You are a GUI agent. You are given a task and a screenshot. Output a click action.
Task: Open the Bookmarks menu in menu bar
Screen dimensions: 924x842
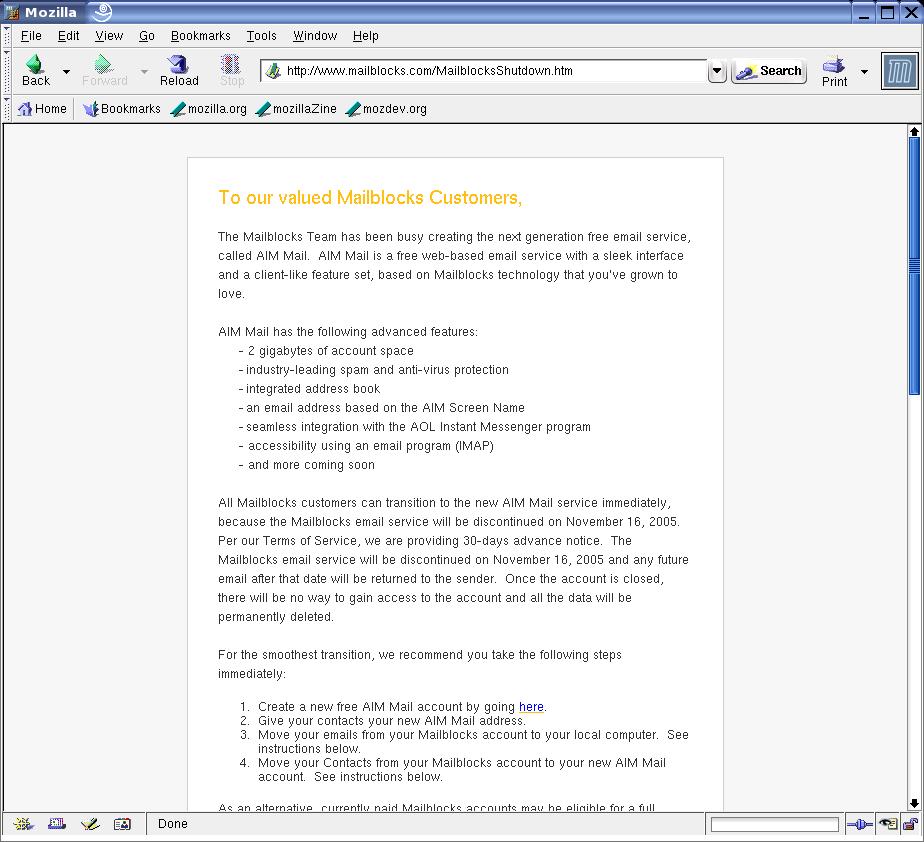[201, 36]
